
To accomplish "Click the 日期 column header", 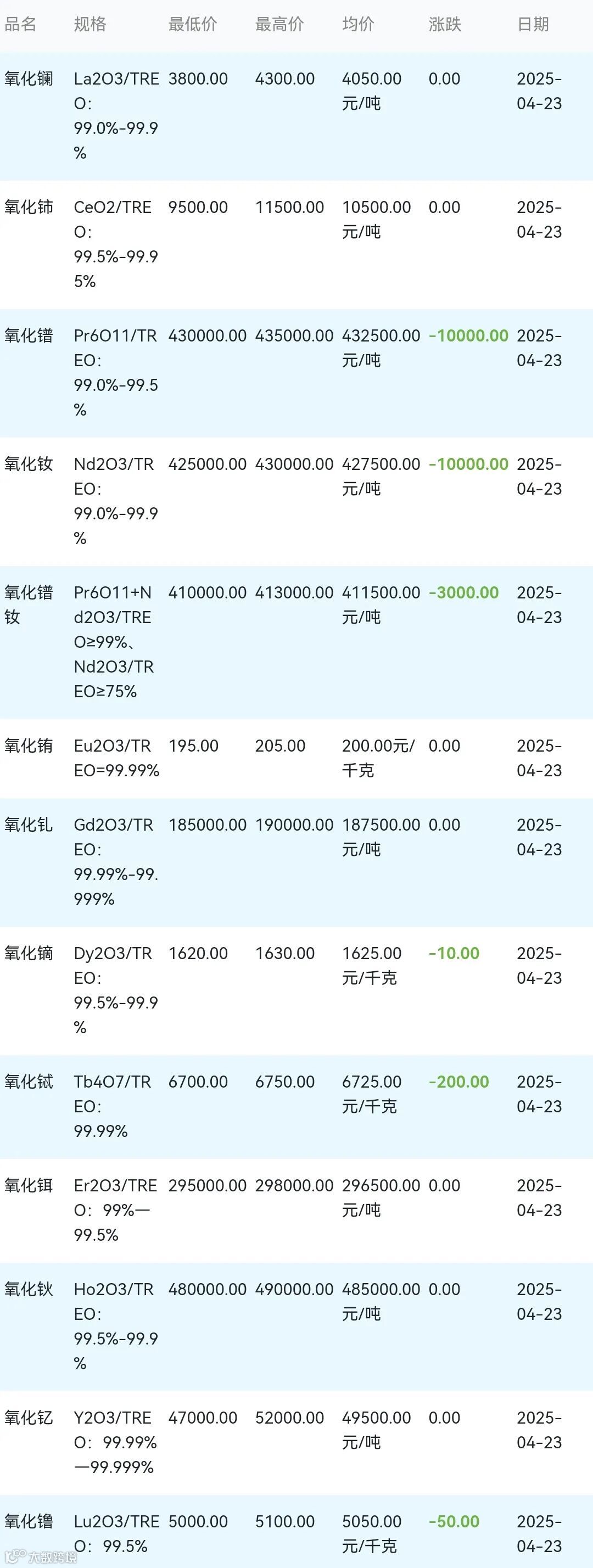I will click(533, 24).
